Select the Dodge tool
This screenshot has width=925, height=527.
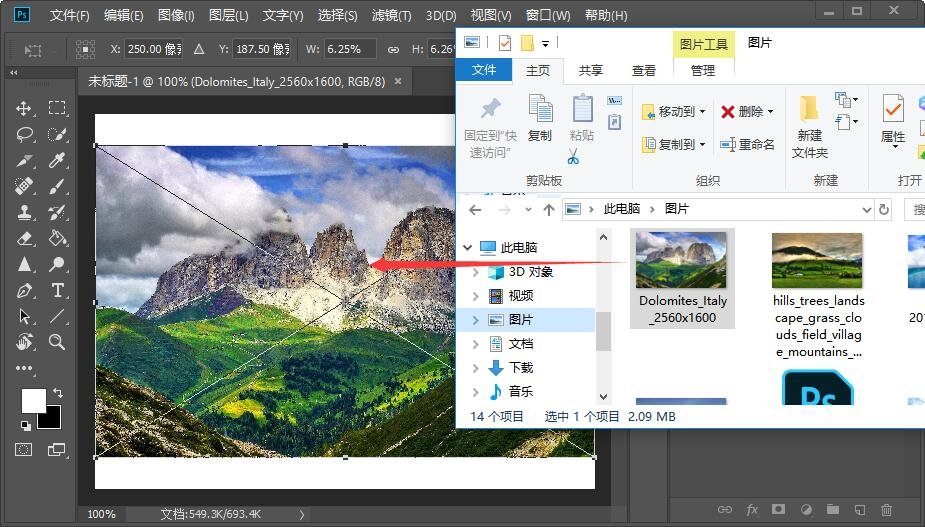click(57, 264)
